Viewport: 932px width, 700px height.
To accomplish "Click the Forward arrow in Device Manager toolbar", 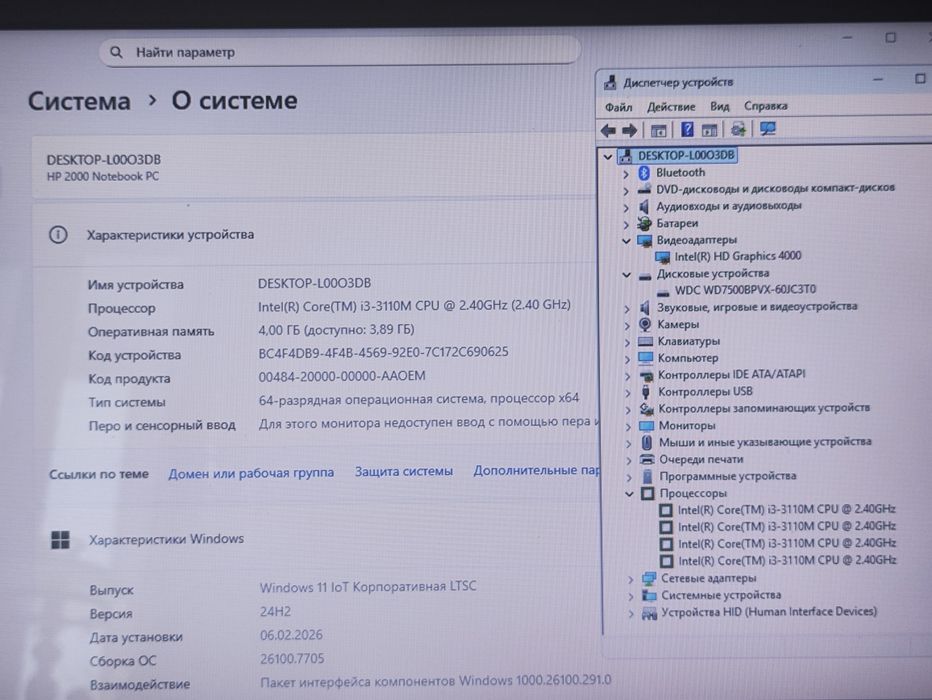I will click(x=629, y=130).
